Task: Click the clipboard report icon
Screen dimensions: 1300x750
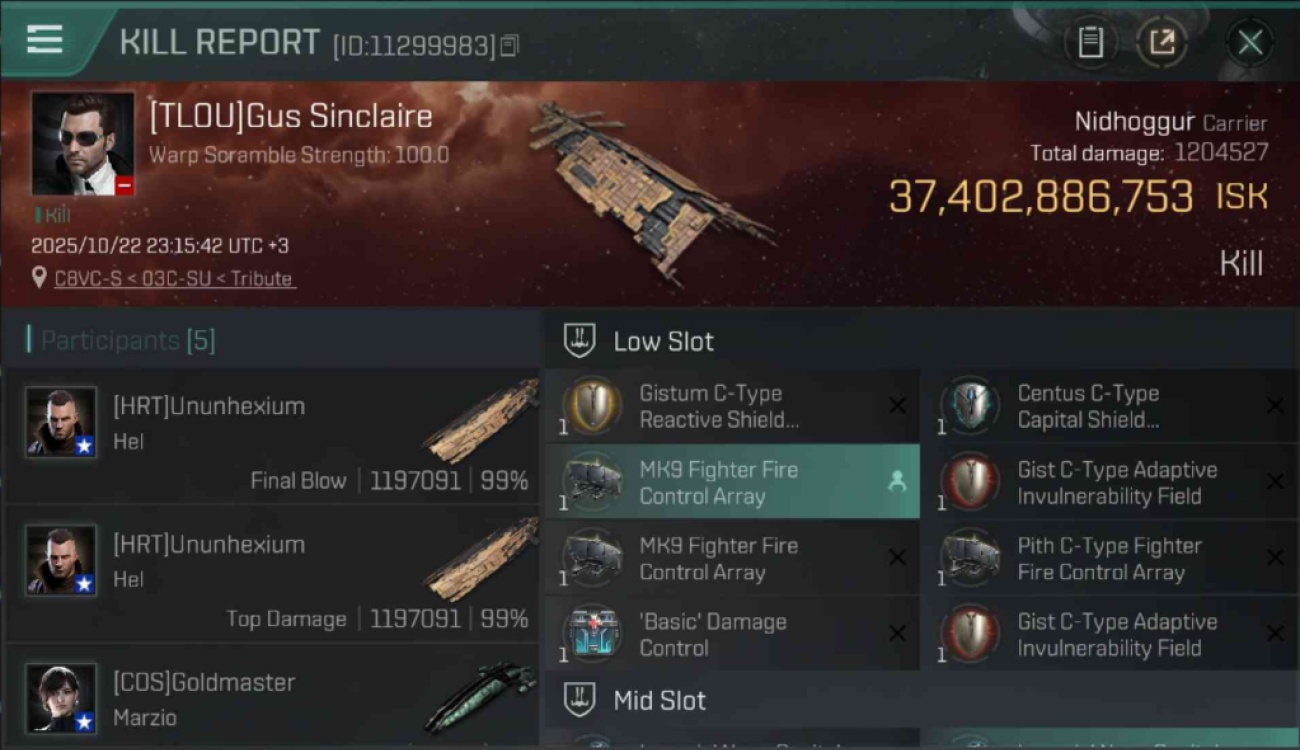Action: 1090,42
